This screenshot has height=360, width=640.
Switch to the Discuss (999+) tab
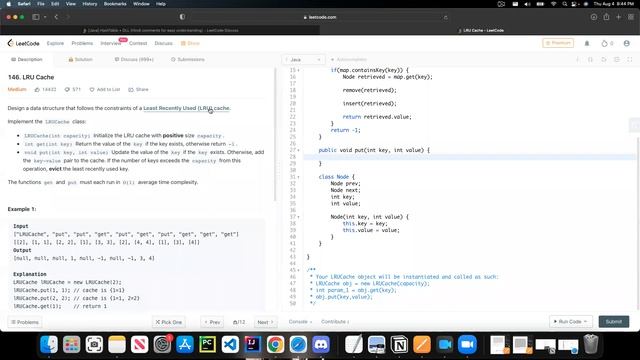click(x=134, y=60)
